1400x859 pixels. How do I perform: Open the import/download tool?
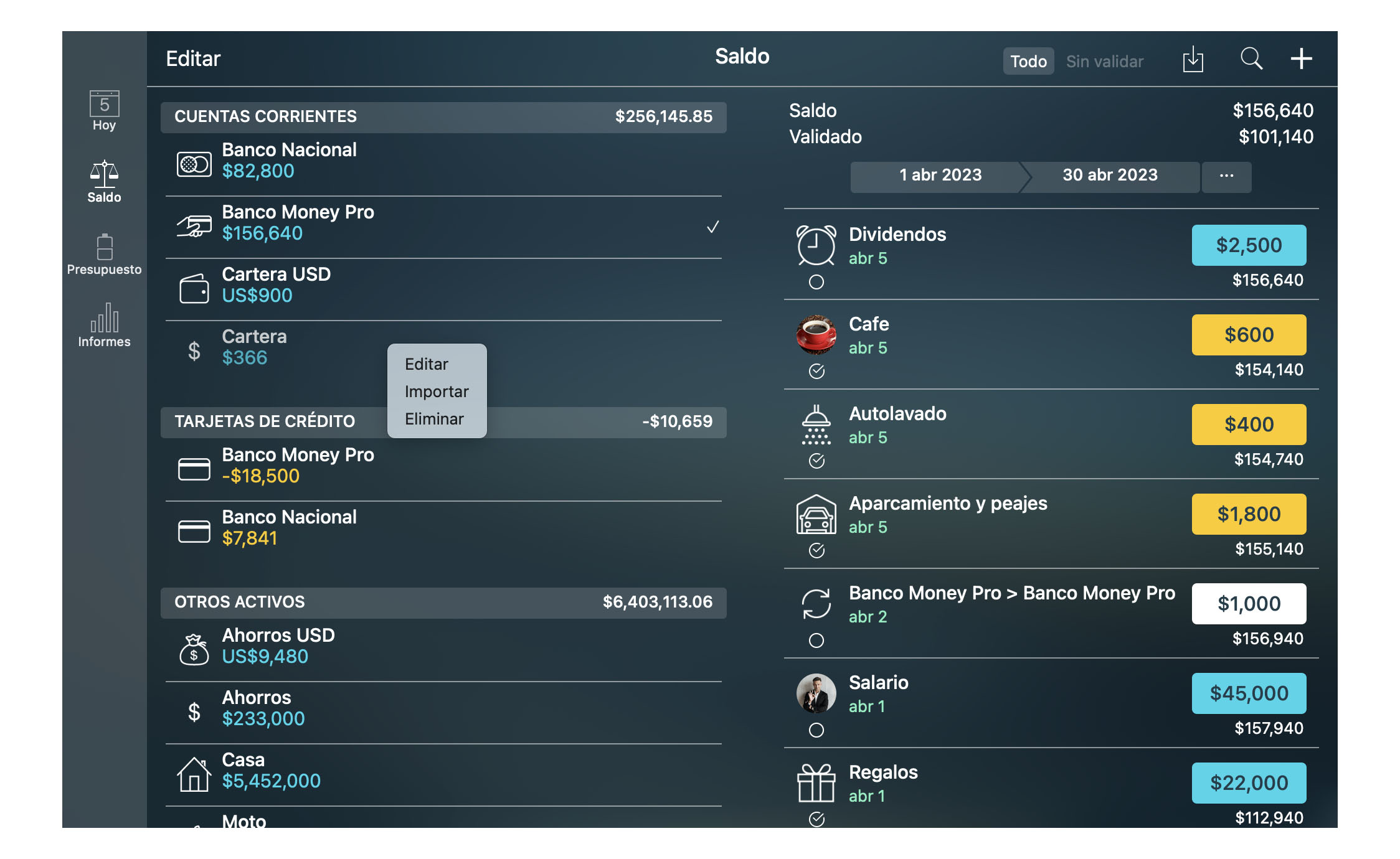(1194, 59)
